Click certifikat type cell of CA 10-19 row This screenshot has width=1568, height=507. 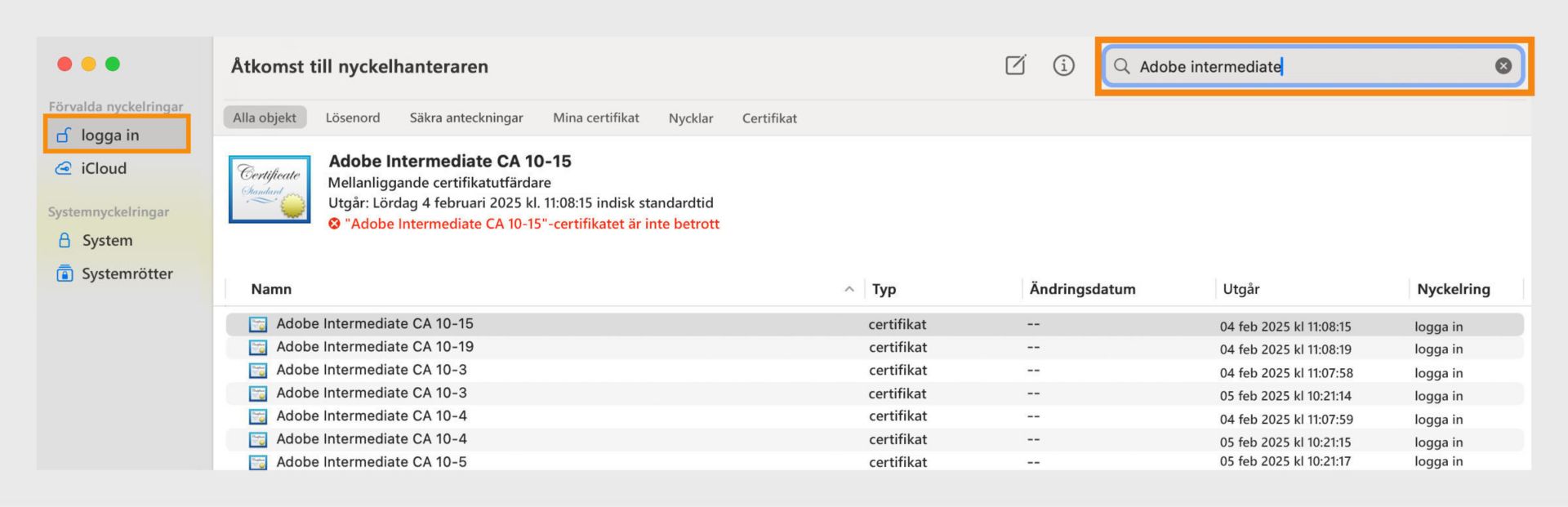point(898,347)
